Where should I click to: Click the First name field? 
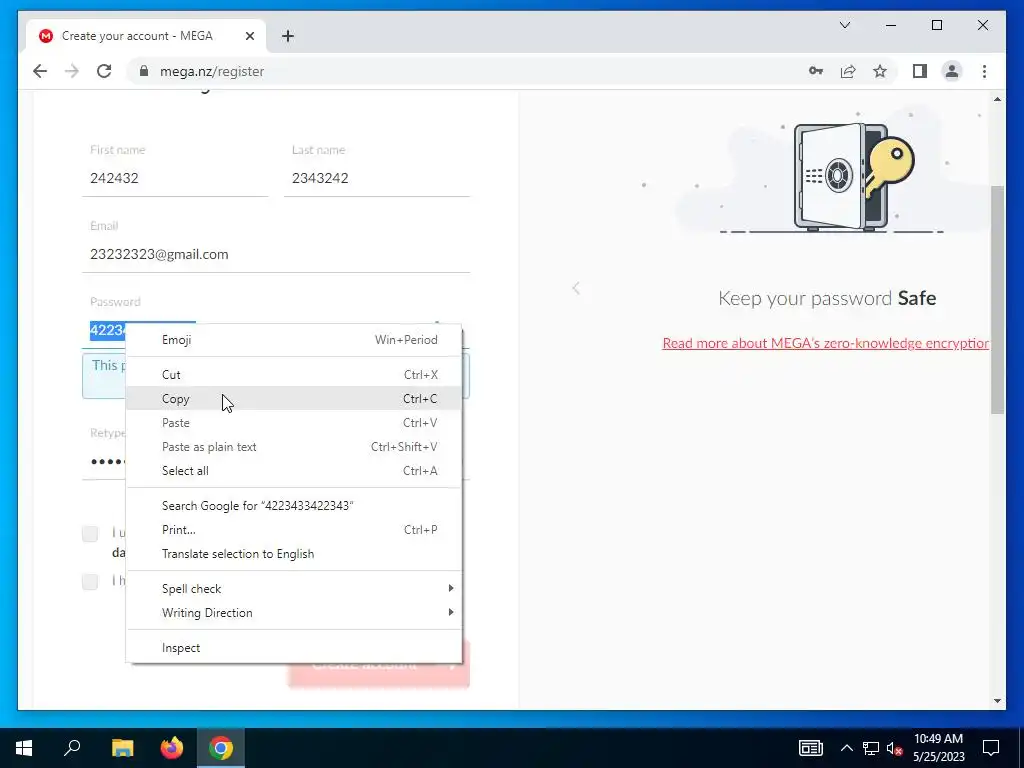[x=175, y=178]
